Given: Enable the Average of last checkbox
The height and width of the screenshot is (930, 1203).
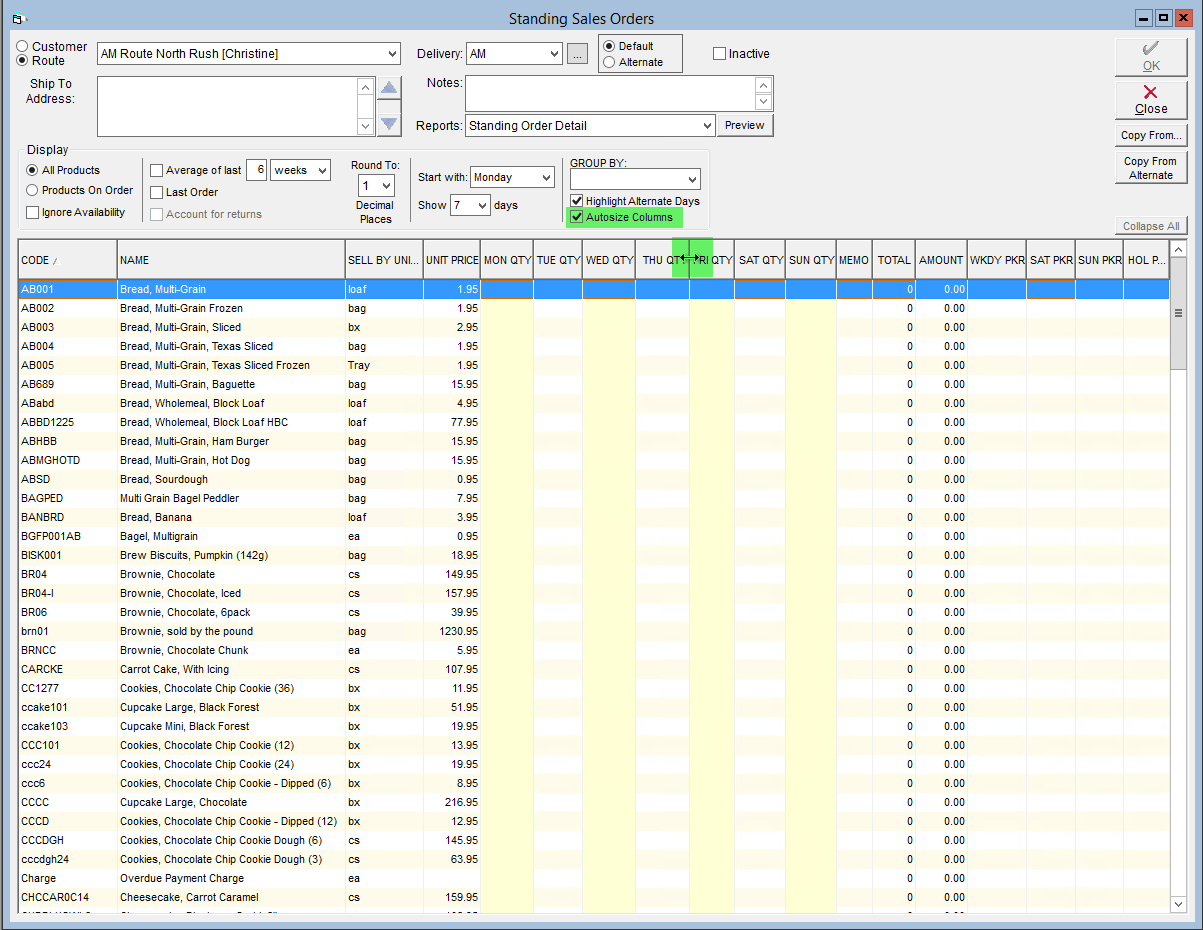Looking at the screenshot, I should pos(156,171).
